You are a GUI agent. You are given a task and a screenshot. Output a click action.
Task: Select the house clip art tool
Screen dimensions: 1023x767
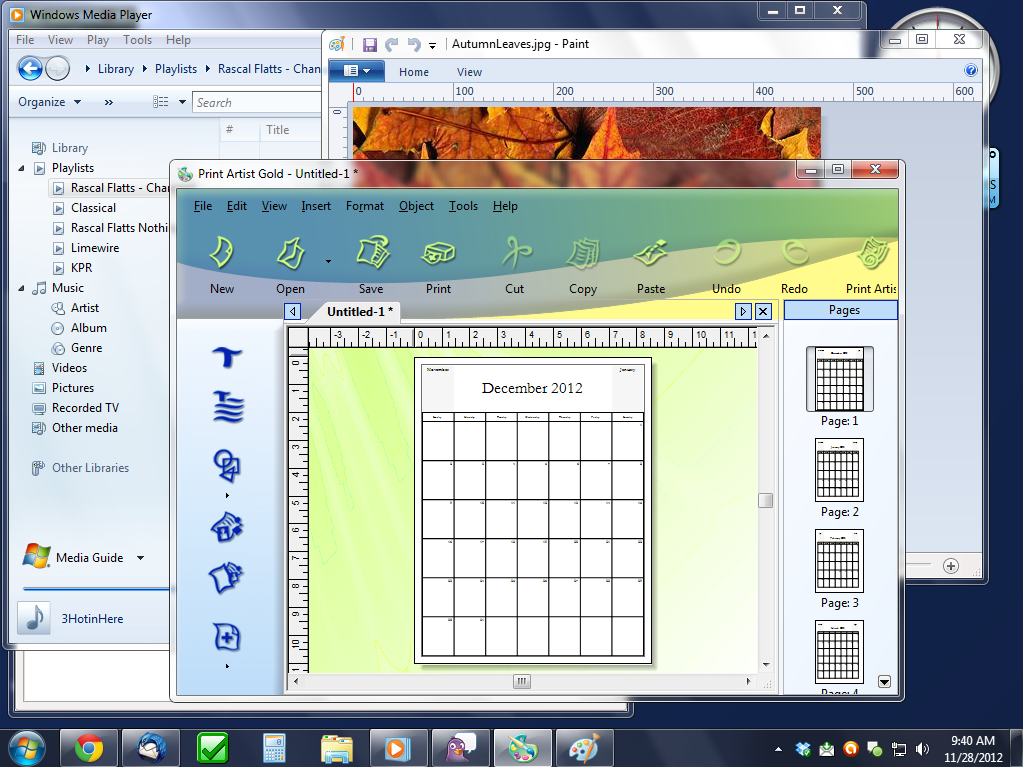coord(227,526)
